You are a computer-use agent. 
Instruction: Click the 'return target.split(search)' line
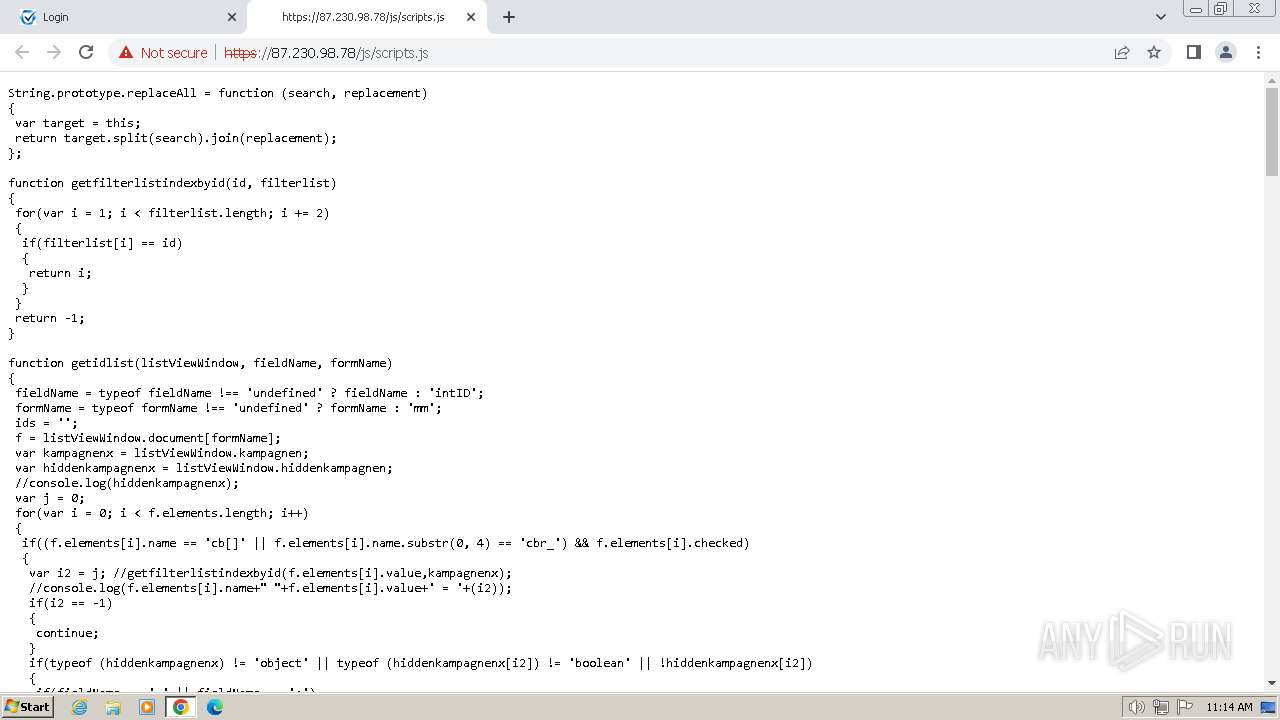point(176,138)
